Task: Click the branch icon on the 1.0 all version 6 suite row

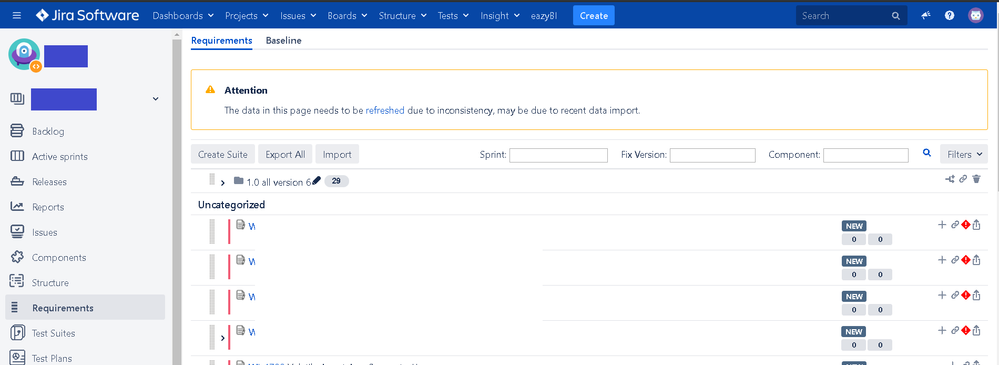Action: point(949,180)
